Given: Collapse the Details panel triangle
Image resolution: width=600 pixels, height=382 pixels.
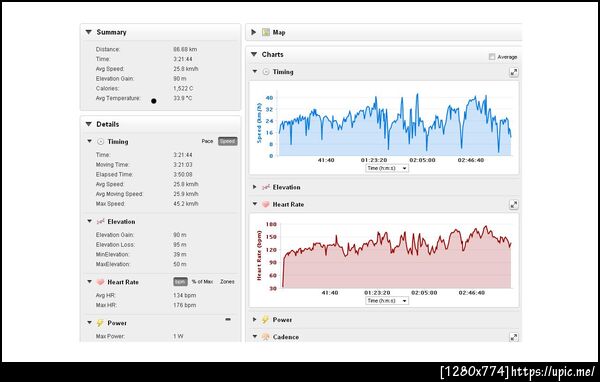Looking at the screenshot, I should point(89,124).
